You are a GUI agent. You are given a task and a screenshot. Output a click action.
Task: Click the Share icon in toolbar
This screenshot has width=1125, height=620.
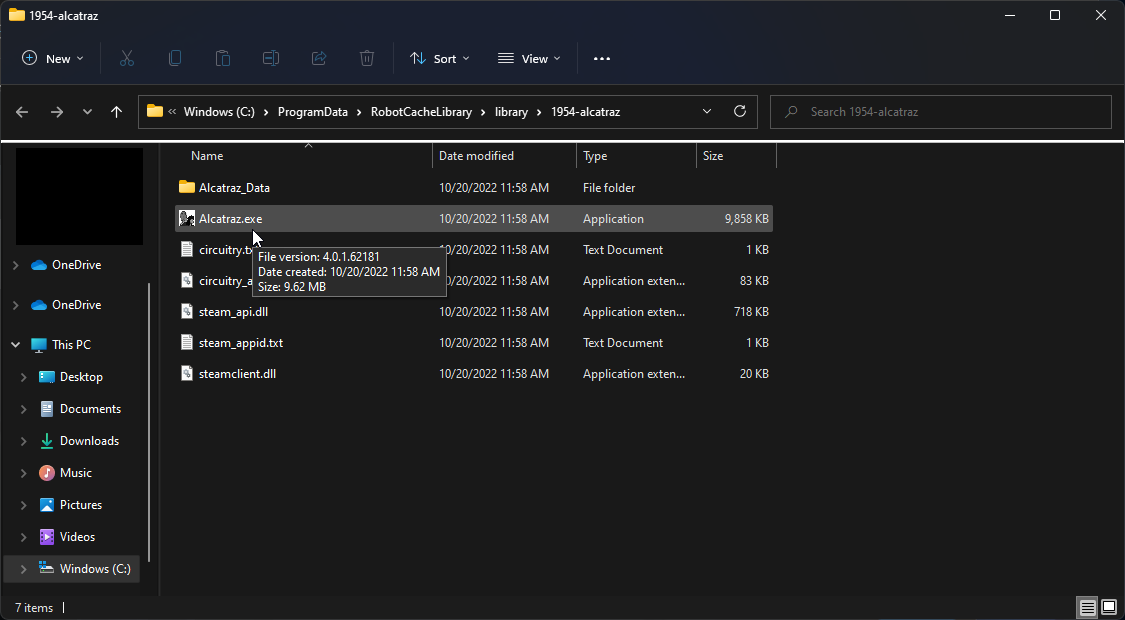(x=319, y=59)
